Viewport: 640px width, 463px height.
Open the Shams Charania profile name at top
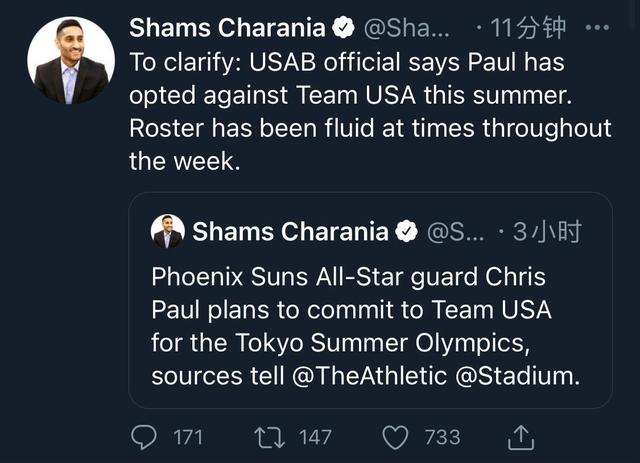coord(227,29)
